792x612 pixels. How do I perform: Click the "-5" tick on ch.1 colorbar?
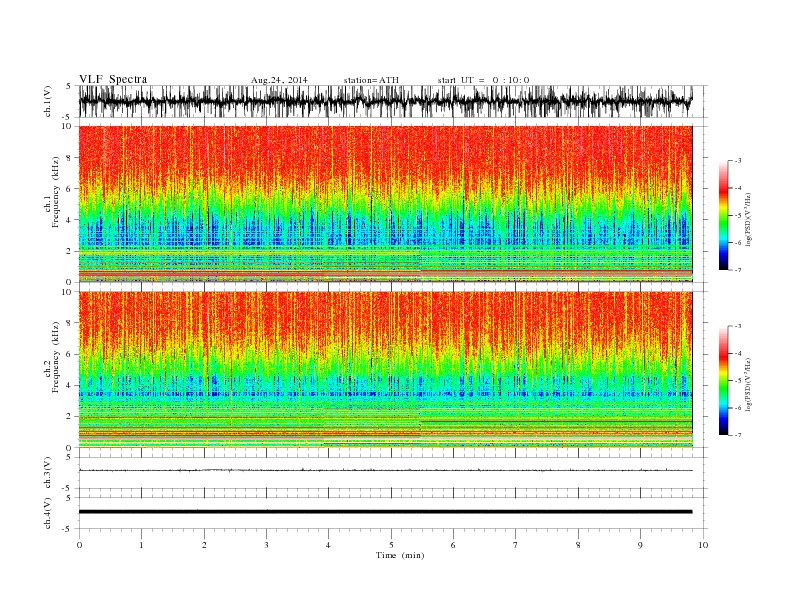738,216
